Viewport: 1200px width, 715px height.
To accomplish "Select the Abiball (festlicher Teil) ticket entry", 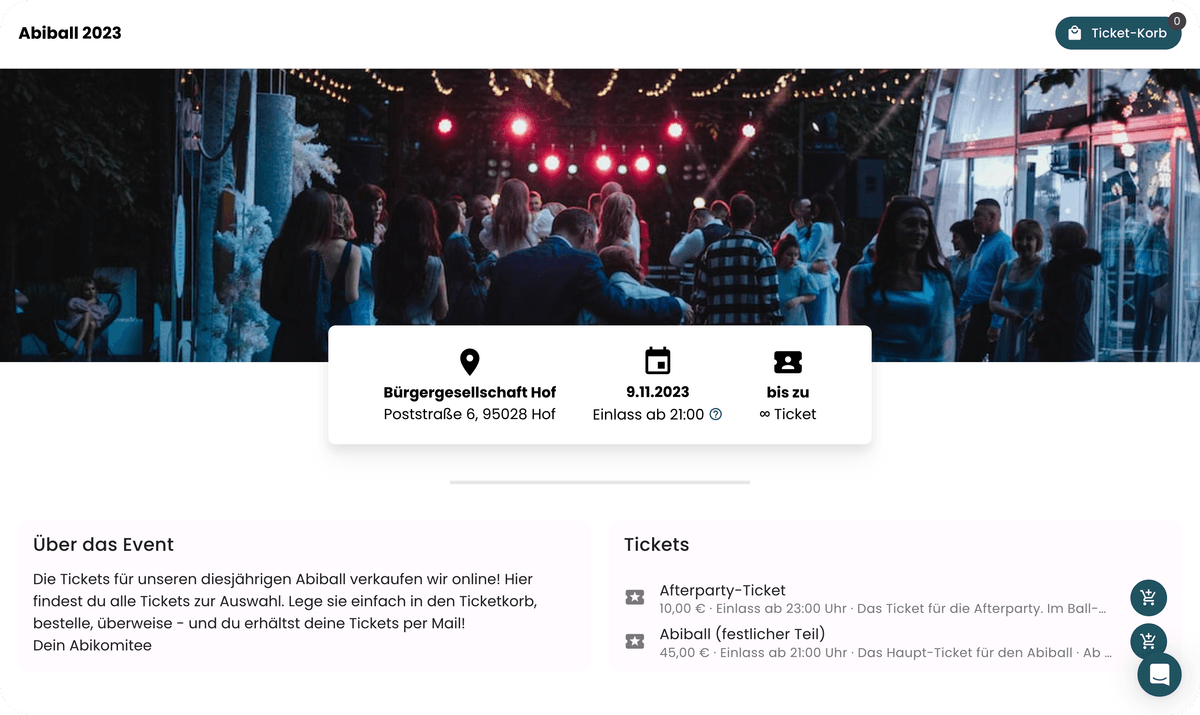I will point(741,633).
